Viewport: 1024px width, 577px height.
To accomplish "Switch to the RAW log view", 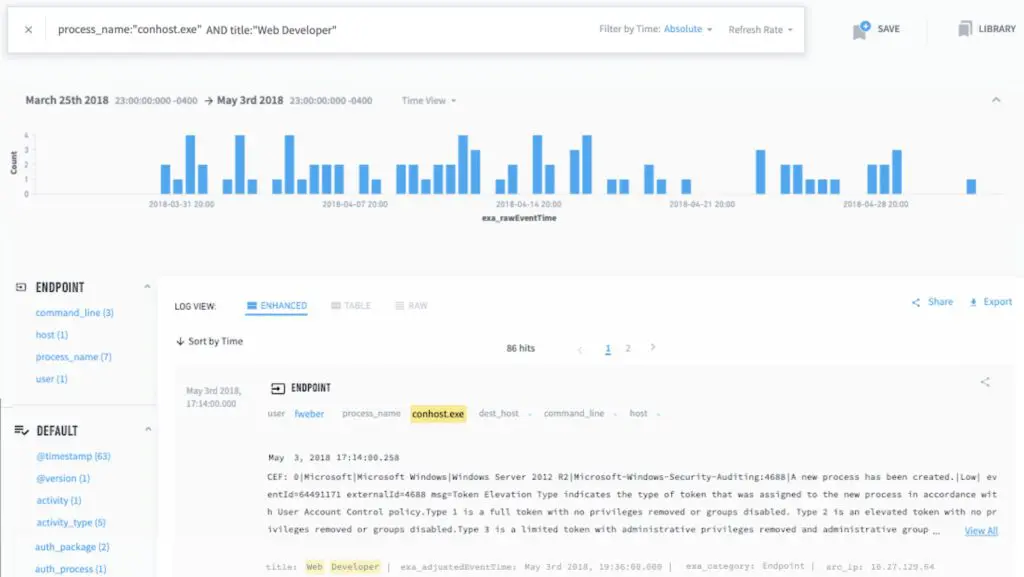I will click(411, 306).
